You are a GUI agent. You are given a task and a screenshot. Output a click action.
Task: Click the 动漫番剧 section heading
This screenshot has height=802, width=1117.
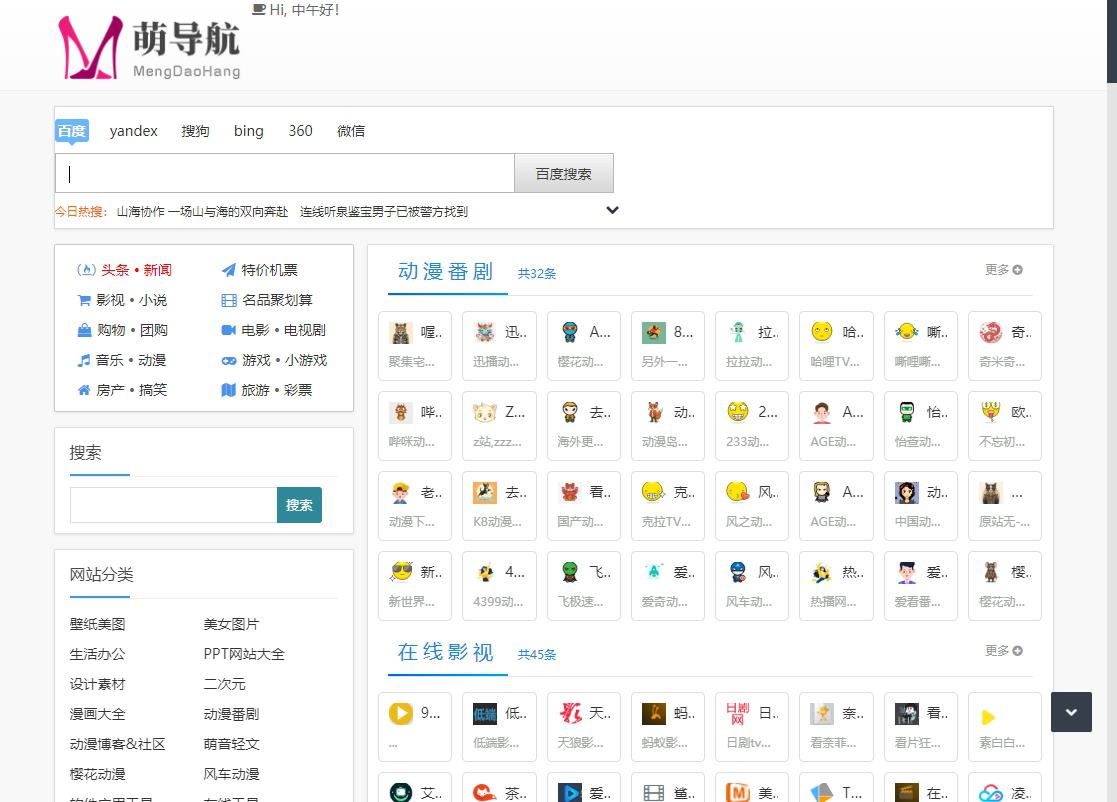(445, 271)
